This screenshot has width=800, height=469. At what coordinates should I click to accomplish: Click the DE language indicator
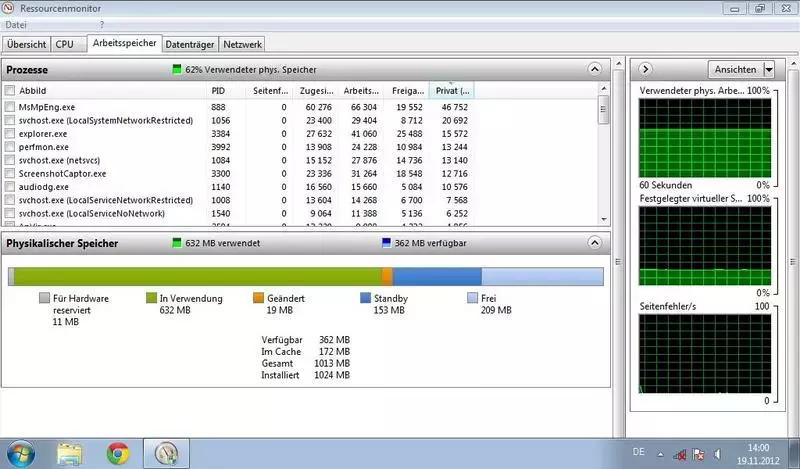[x=638, y=452]
